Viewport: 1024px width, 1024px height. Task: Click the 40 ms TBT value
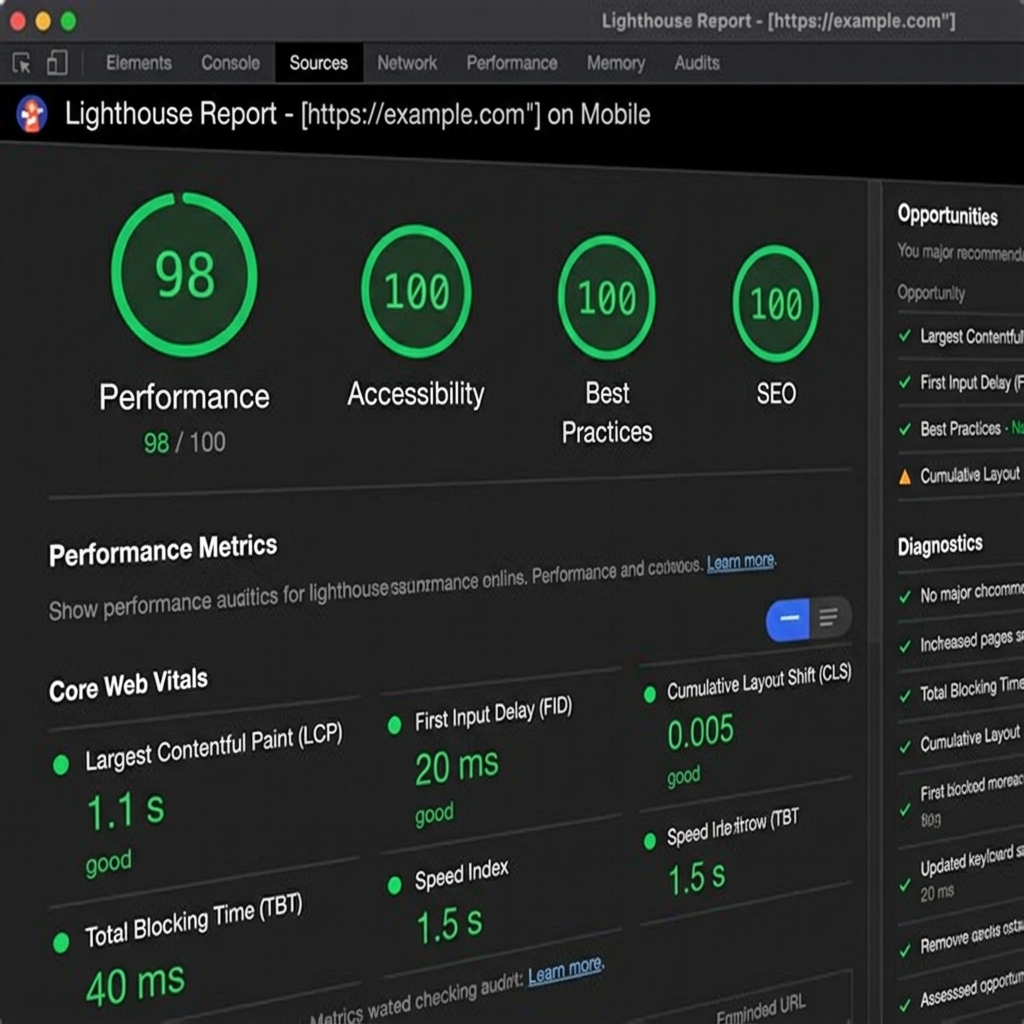tap(135, 985)
